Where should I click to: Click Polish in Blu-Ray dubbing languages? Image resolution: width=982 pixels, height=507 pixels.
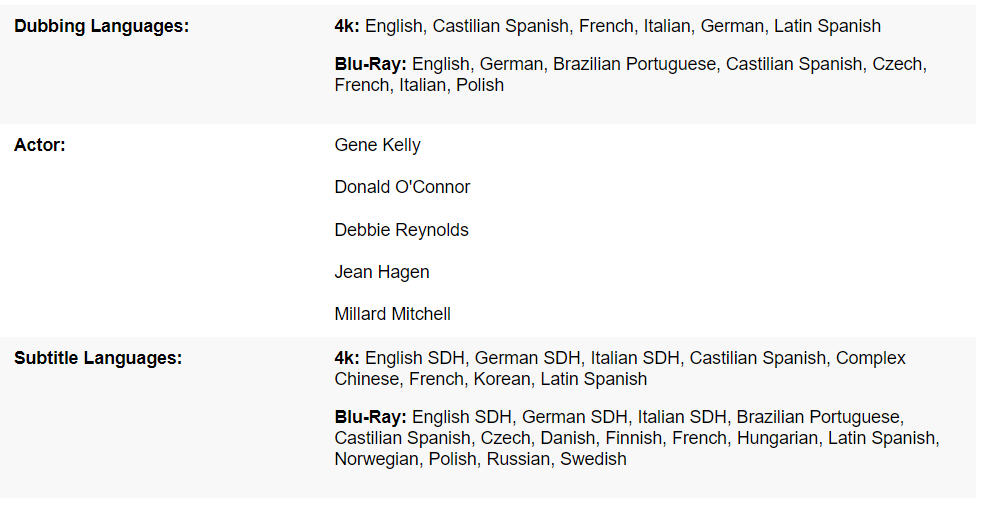click(480, 86)
